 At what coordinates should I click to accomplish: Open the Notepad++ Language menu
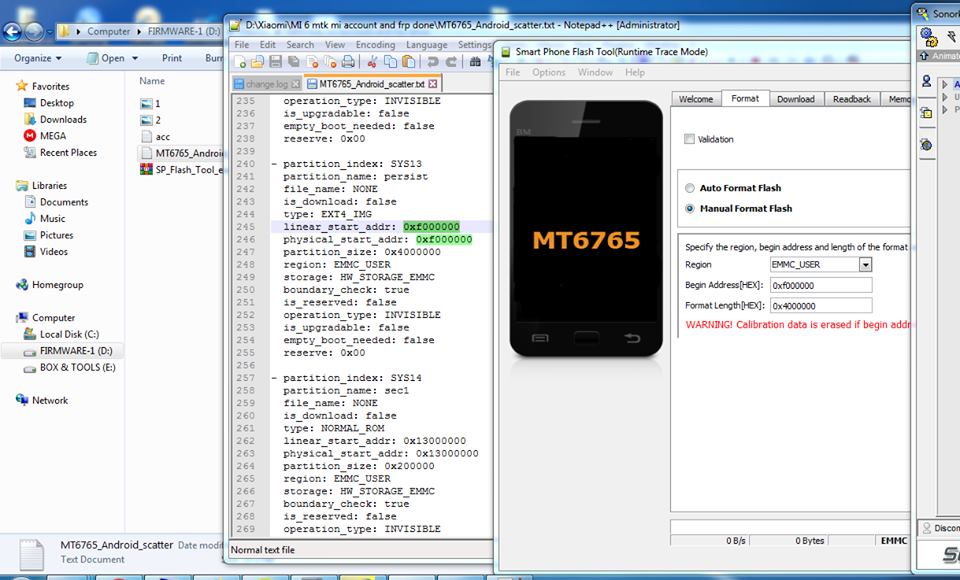[x=427, y=45]
